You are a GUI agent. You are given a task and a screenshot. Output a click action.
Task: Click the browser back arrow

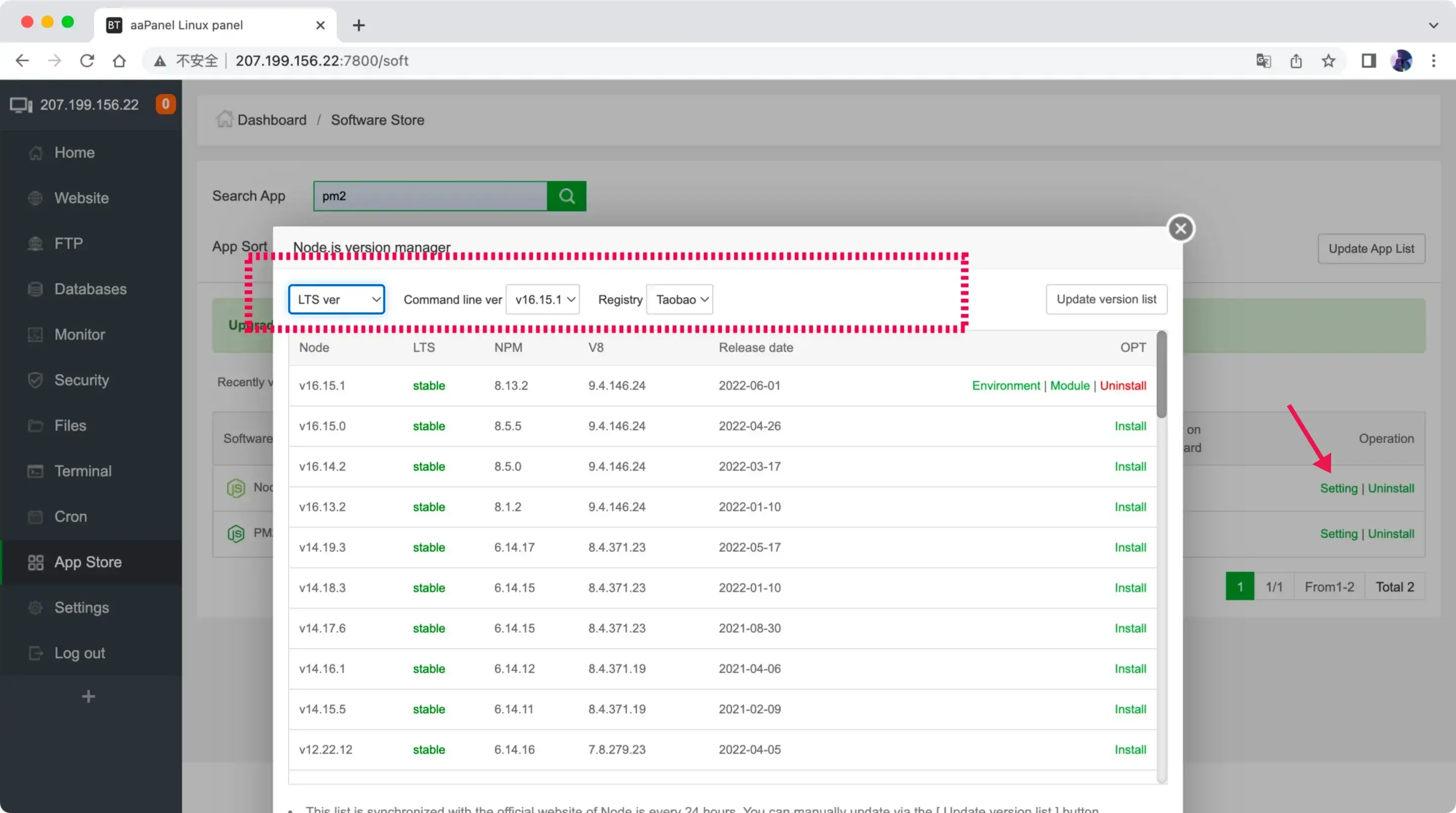22,61
